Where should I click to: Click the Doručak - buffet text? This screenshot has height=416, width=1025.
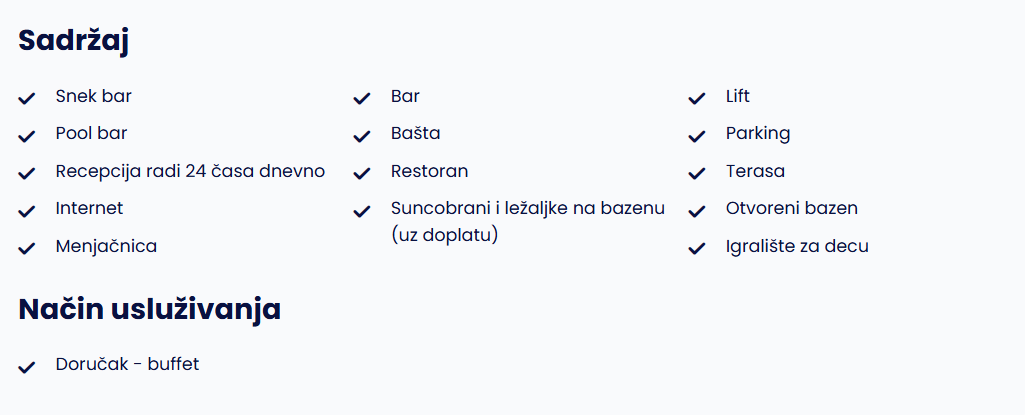click(127, 364)
